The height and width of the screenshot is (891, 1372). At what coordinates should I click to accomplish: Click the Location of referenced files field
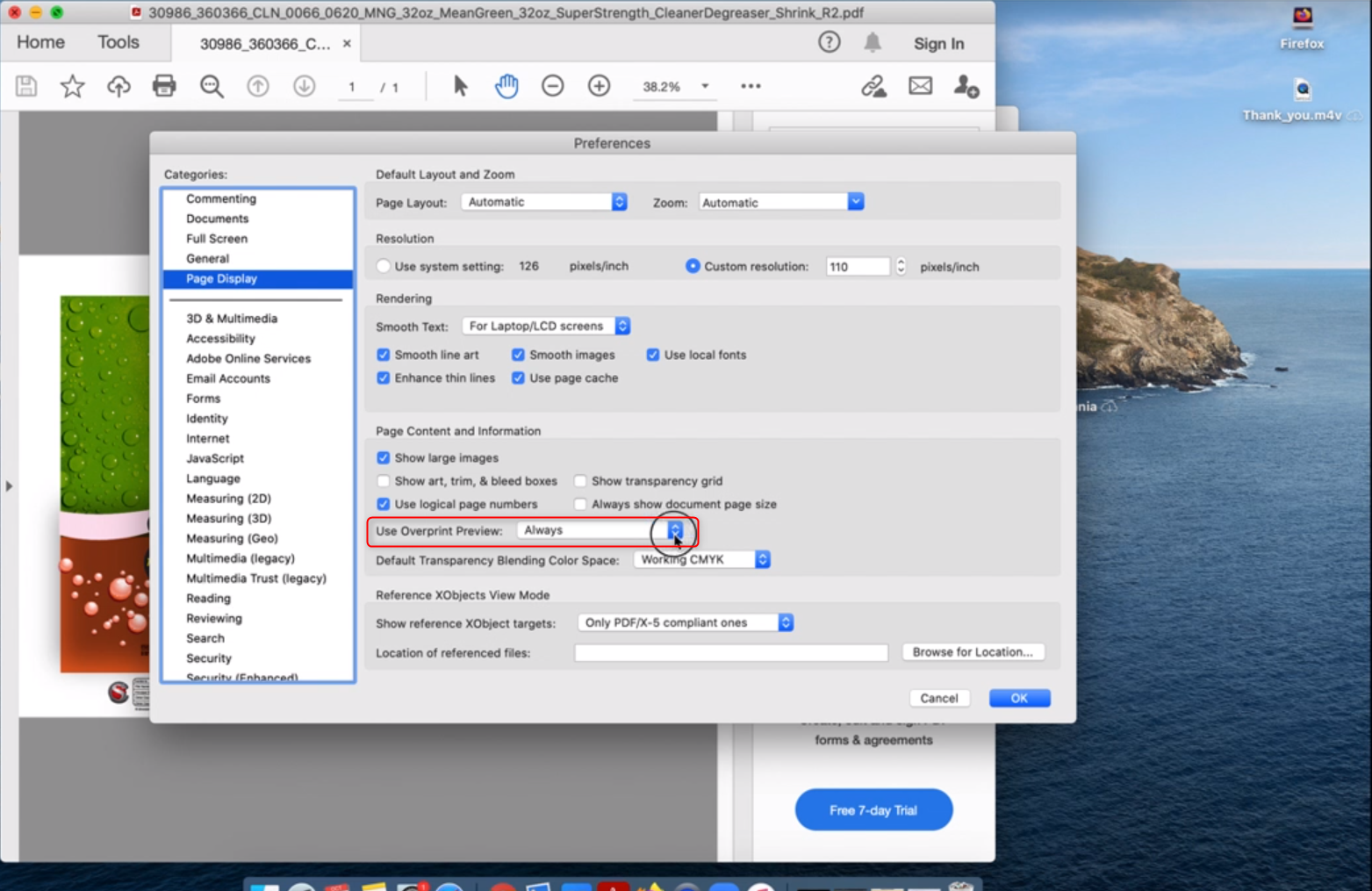pos(730,652)
